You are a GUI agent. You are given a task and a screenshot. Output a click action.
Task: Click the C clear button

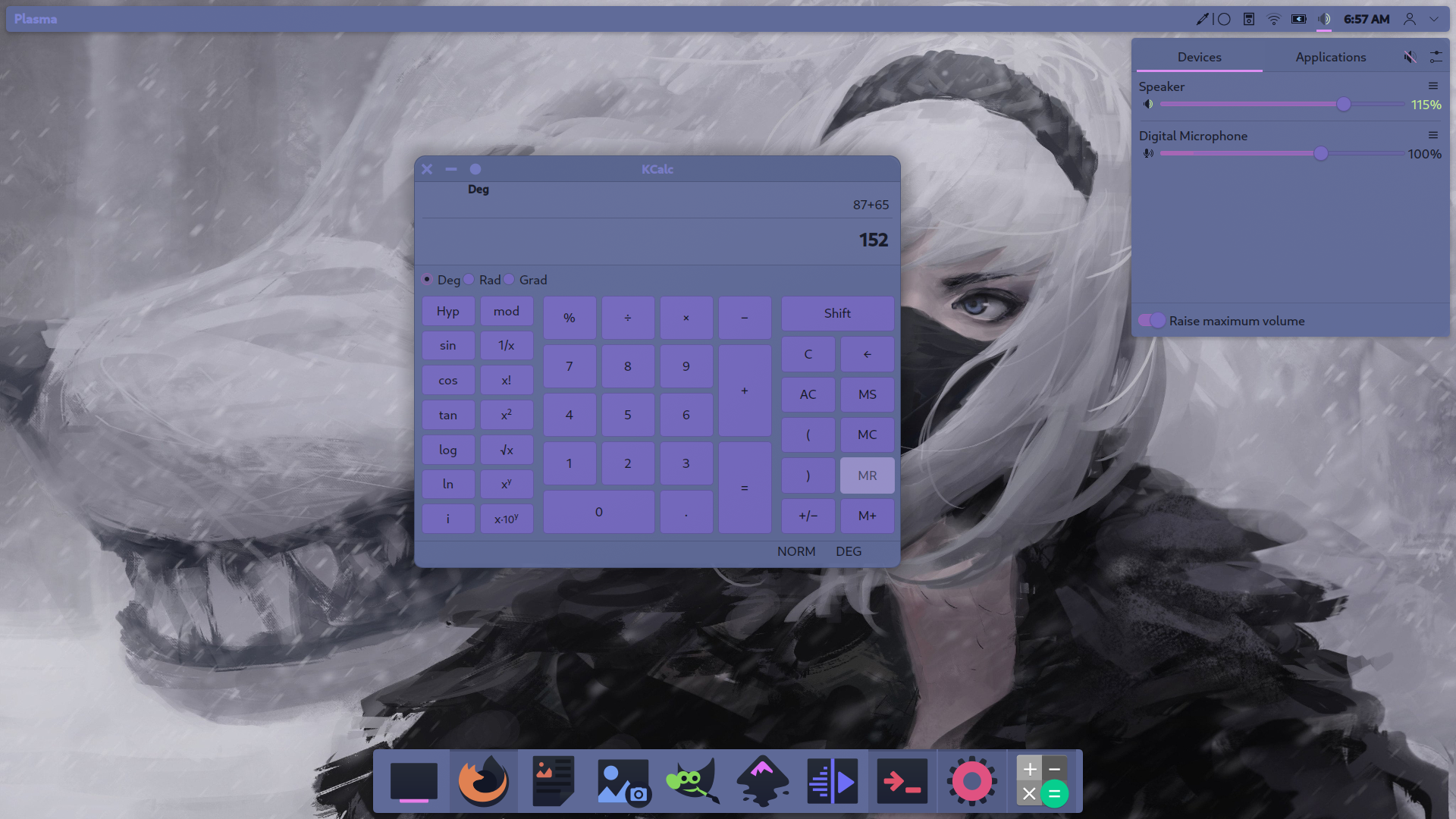coord(808,354)
